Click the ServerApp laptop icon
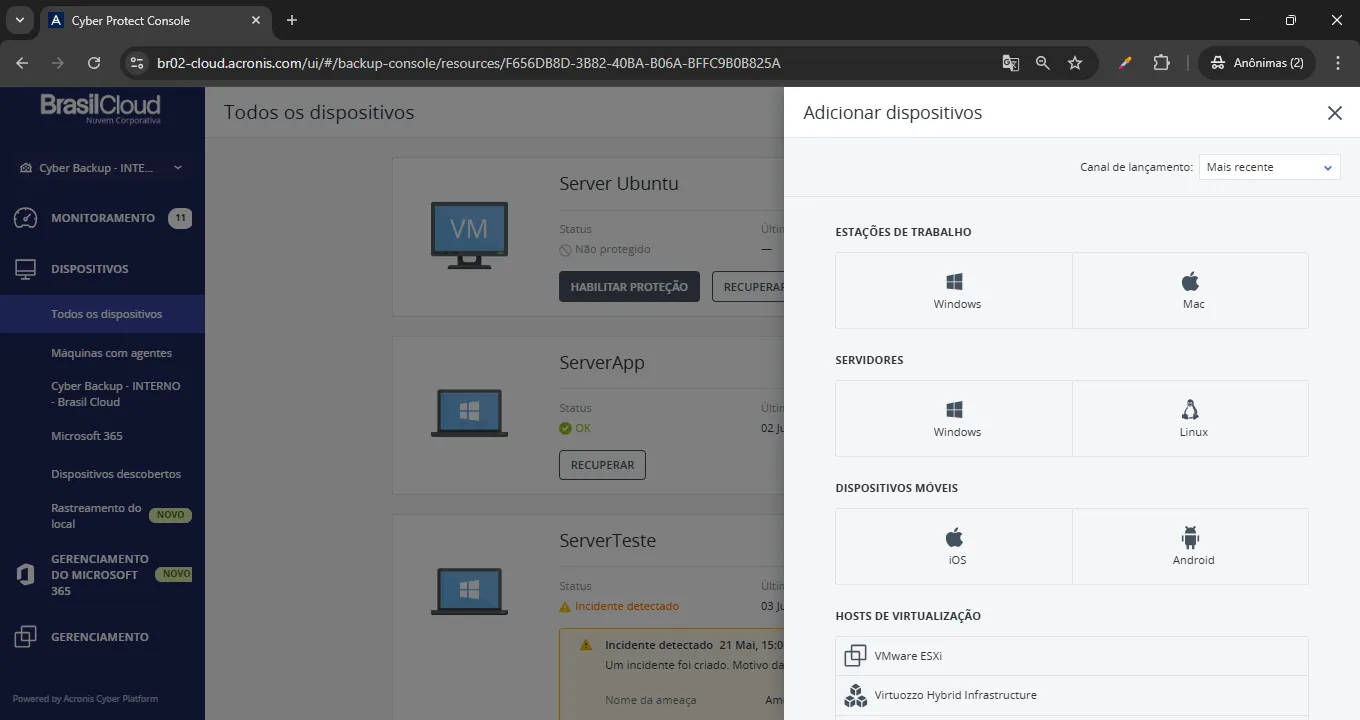The height and width of the screenshot is (720, 1360). point(469,413)
